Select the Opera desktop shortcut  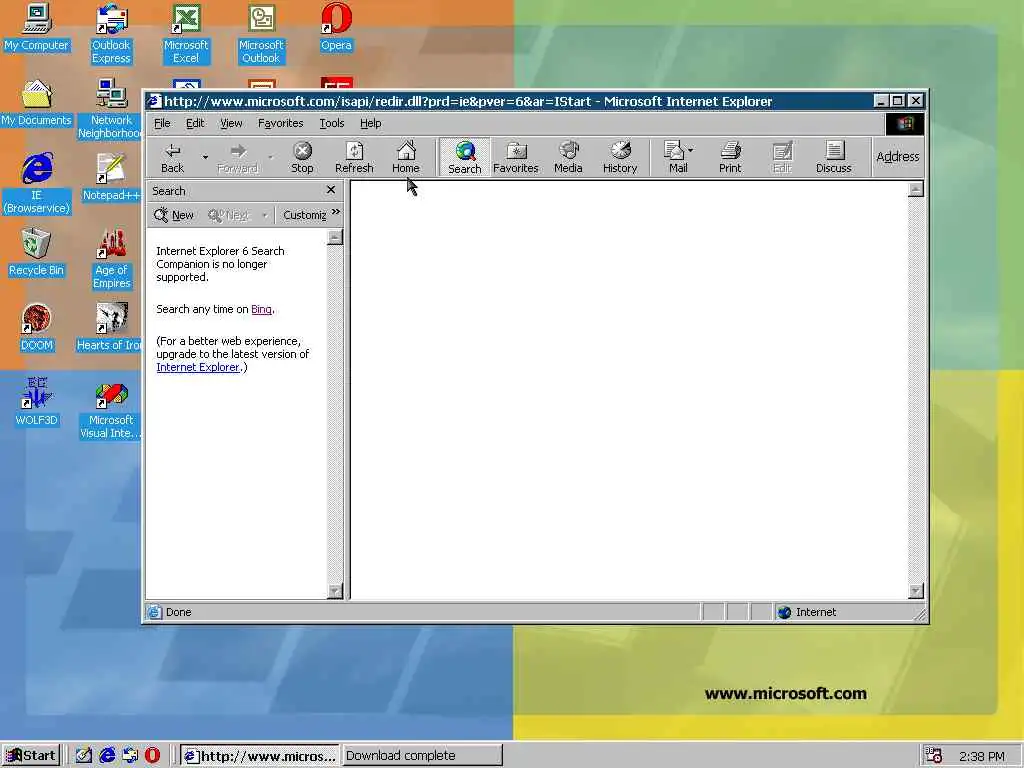[336, 27]
